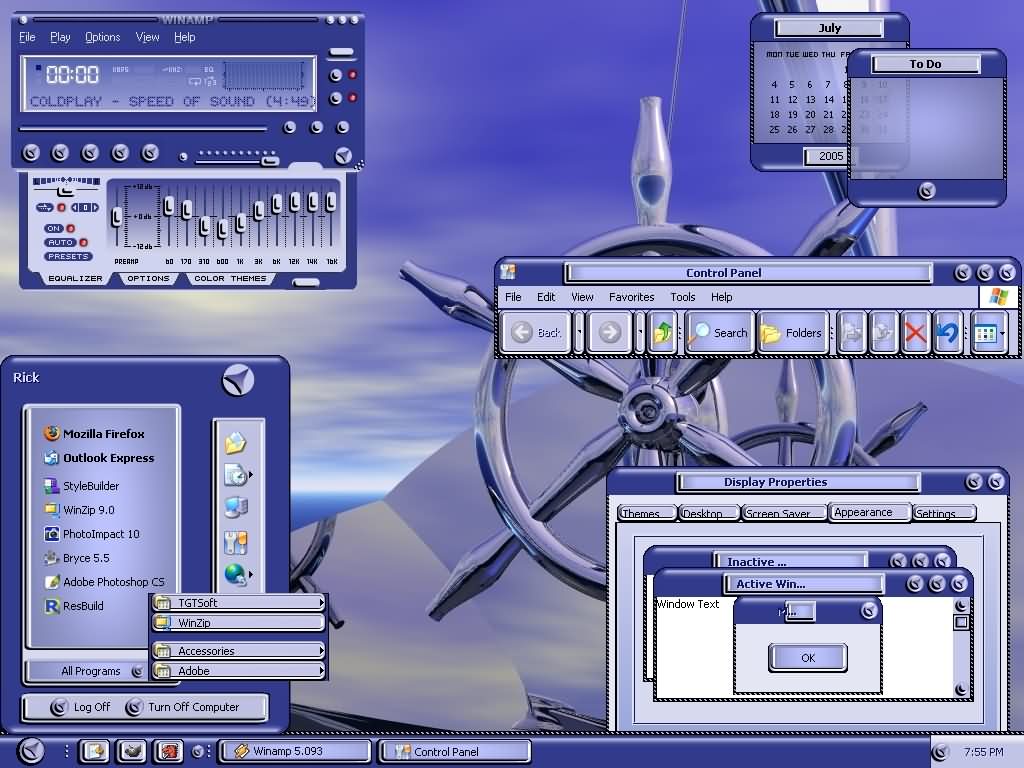Click the red X Delete icon in toolbar
The image size is (1024, 768).
coord(916,333)
